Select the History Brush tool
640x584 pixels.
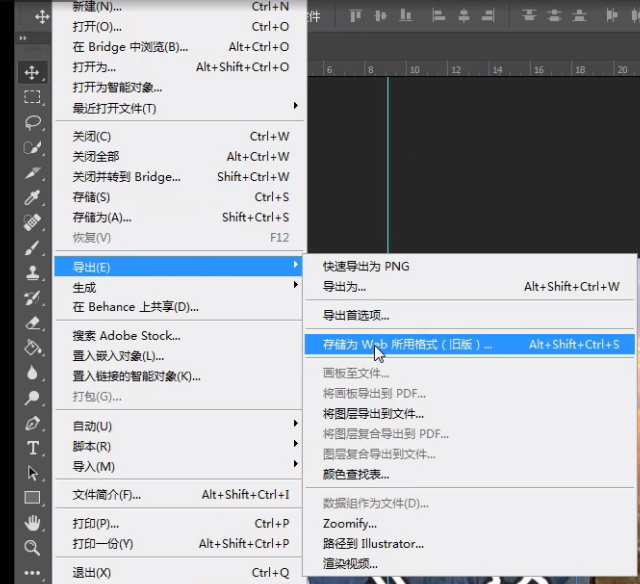[x=32, y=298]
